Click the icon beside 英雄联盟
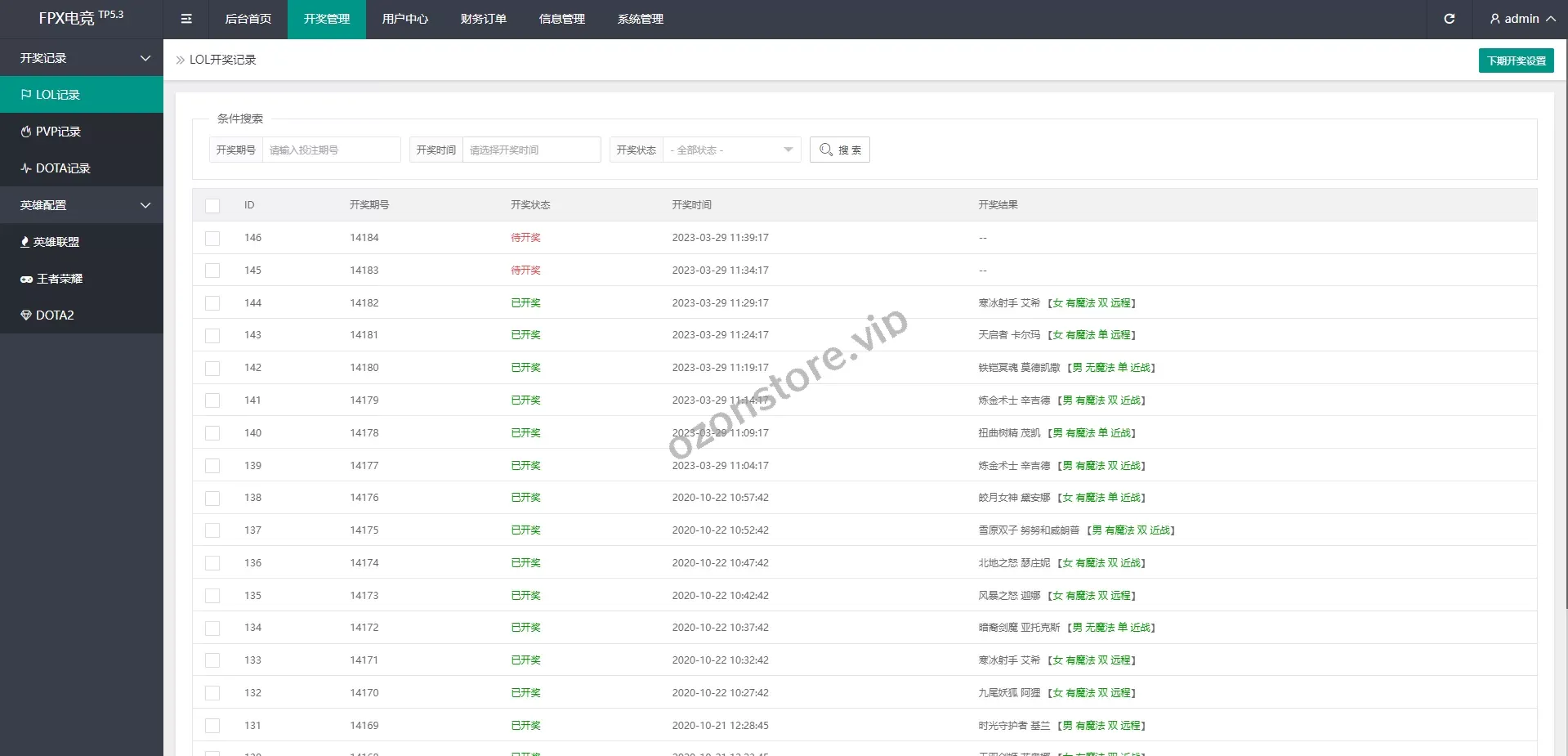 [25, 242]
